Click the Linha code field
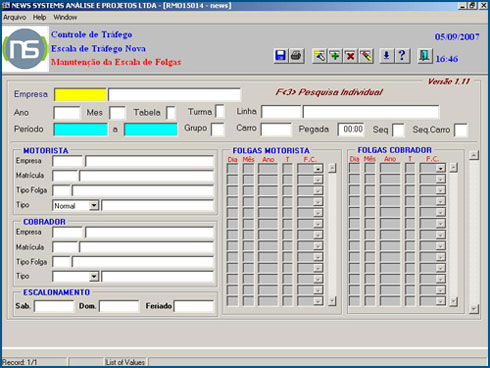490x368 pixels. (x=281, y=112)
